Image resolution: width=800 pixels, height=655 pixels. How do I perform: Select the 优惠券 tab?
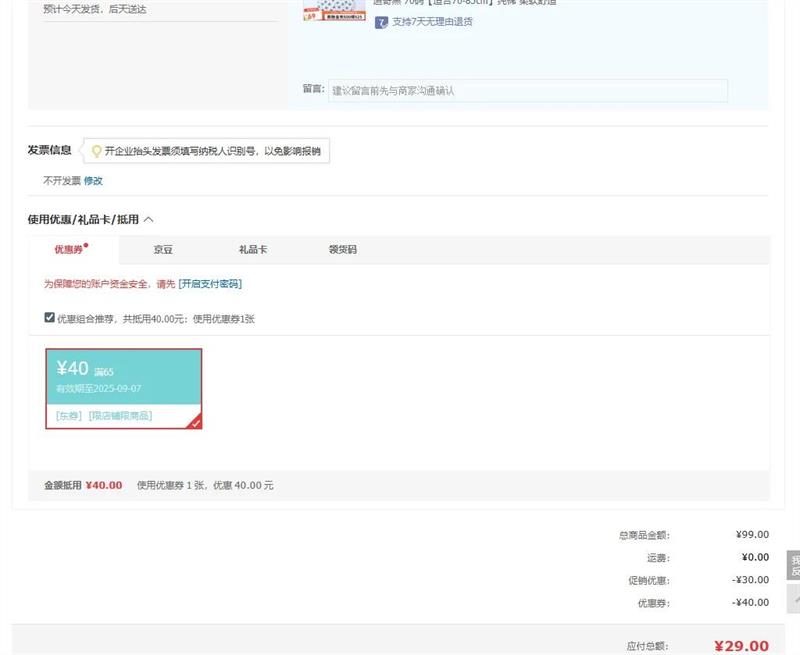(69, 250)
